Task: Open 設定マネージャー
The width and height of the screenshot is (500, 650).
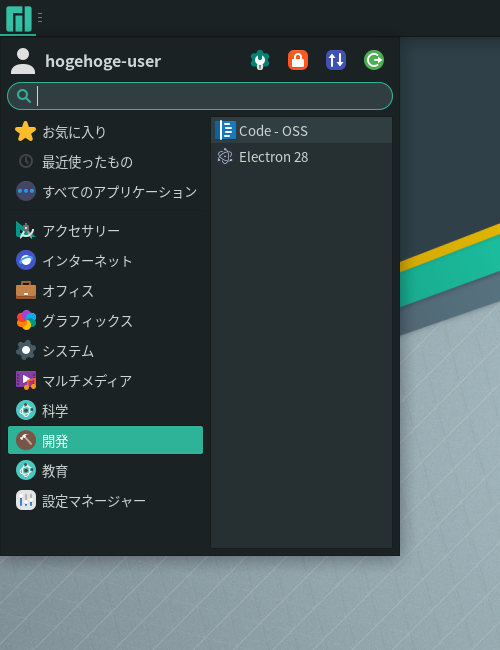Action: tap(105, 501)
